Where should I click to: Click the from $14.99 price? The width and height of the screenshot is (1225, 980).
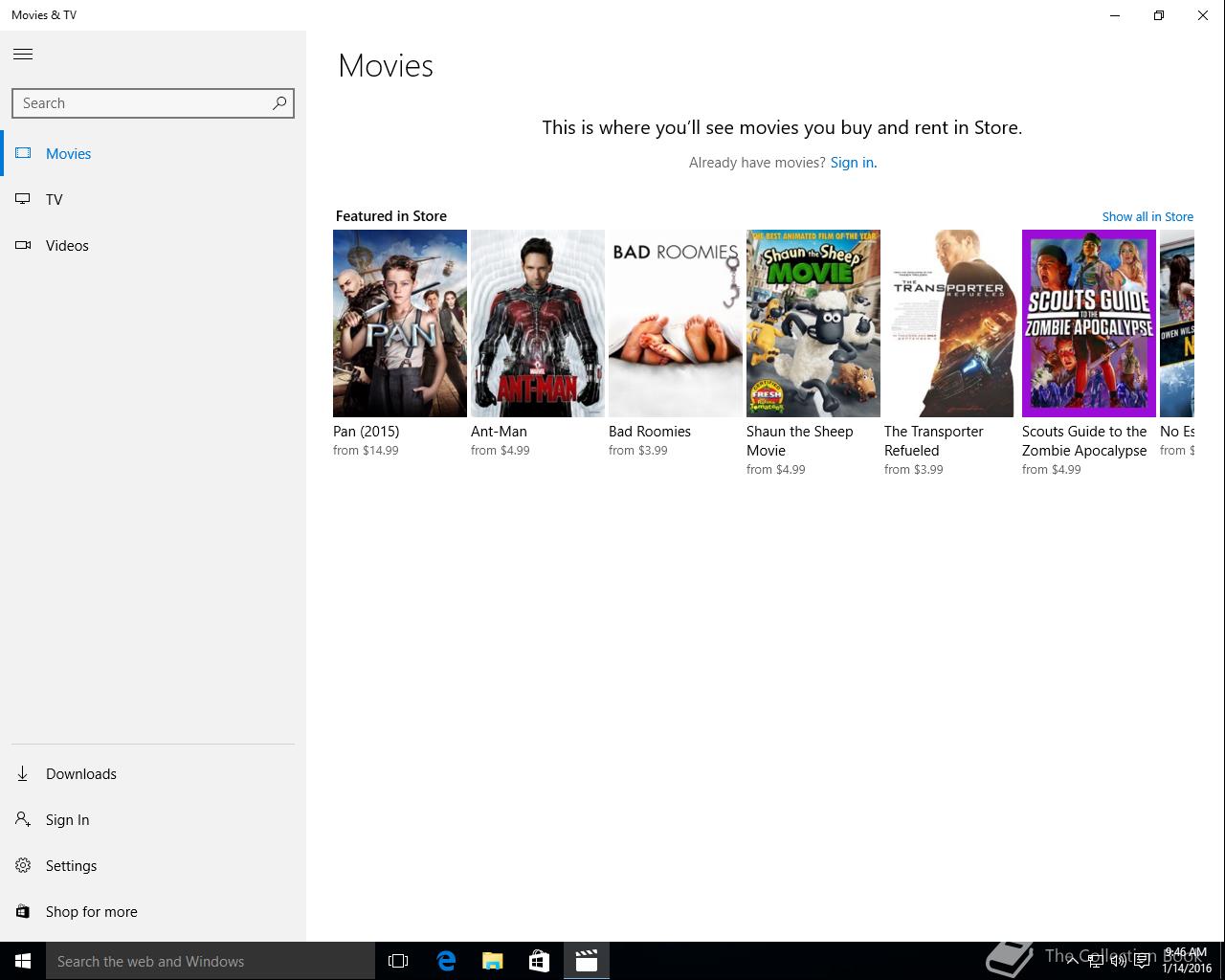tap(366, 451)
